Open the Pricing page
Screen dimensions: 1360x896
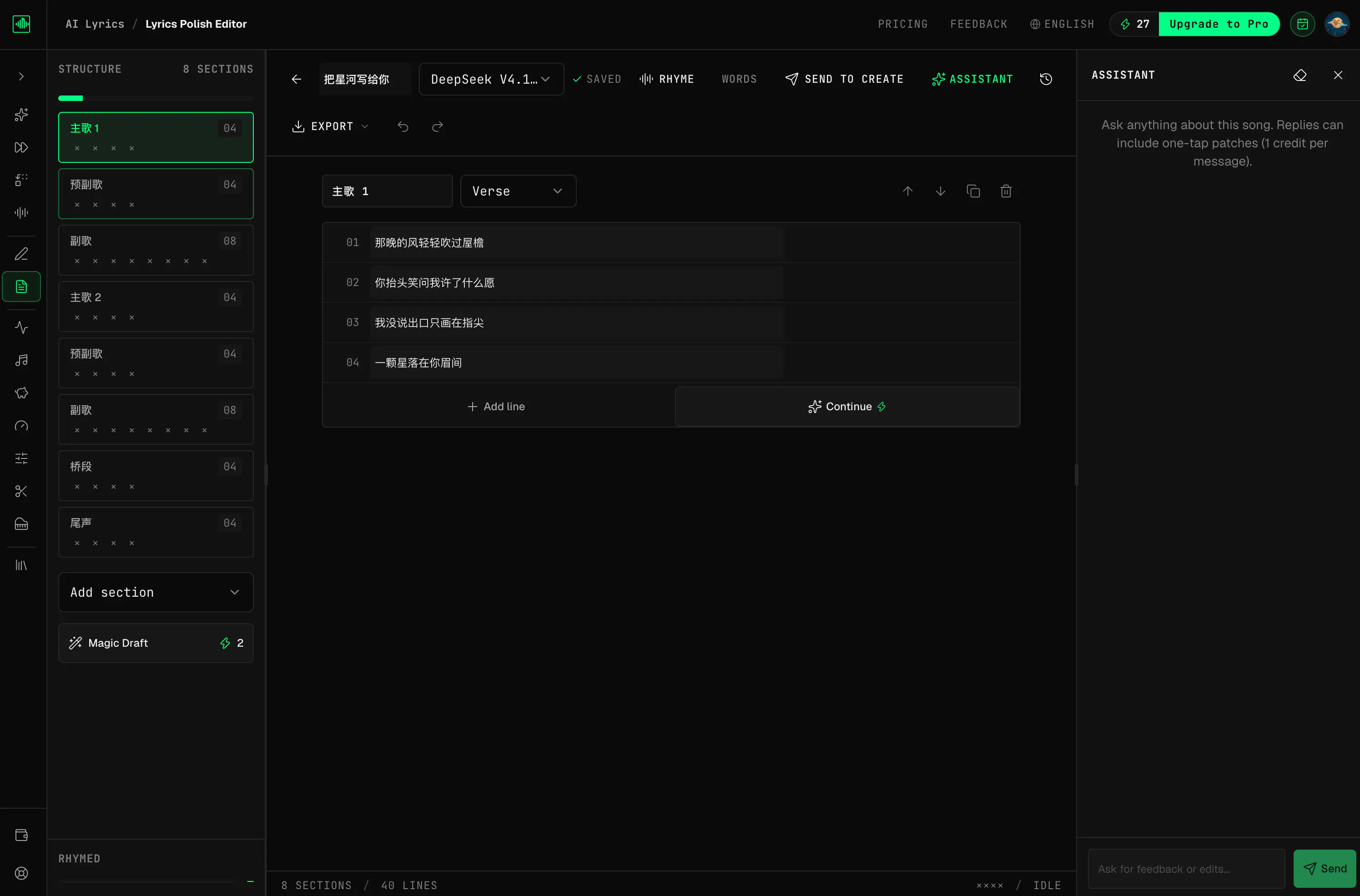pyautogui.click(x=902, y=24)
